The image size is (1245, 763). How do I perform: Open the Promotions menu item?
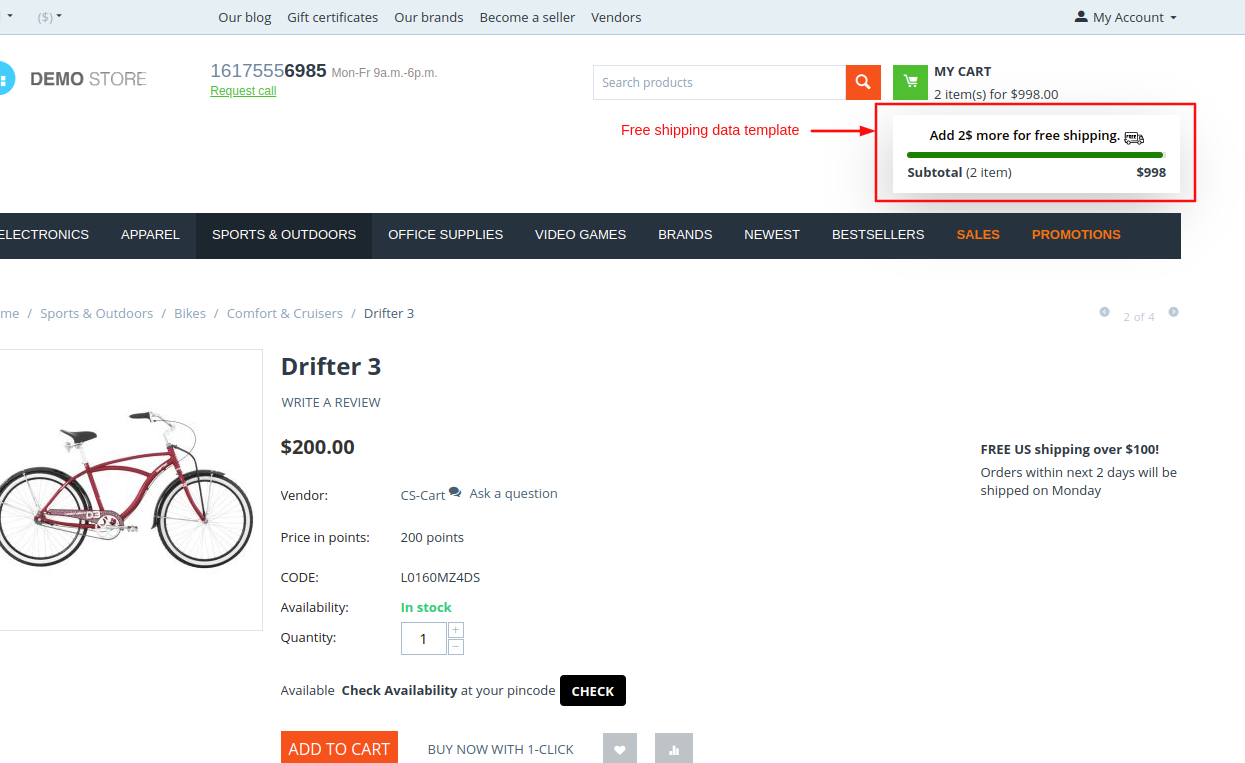[x=1076, y=235]
